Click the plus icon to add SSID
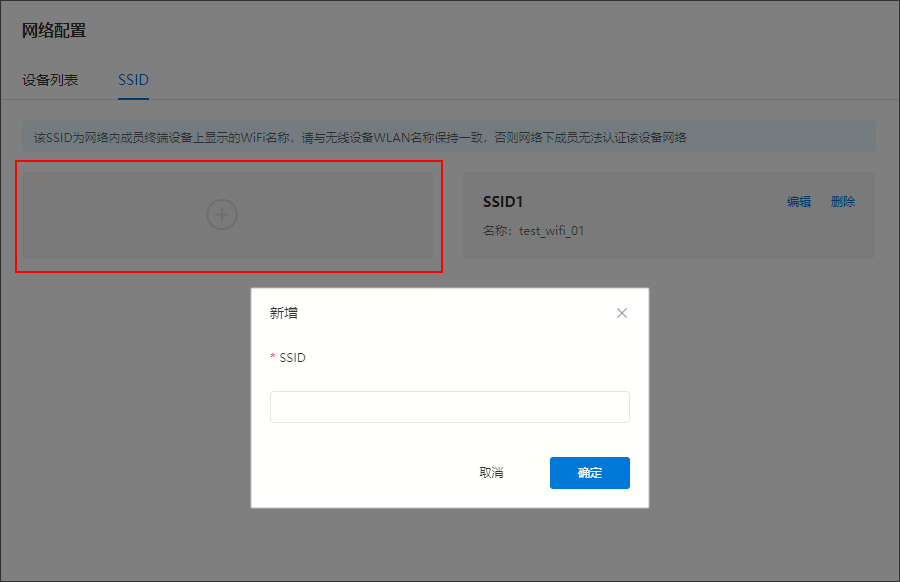Viewport: 900px width, 582px height. pyautogui.click(x=222, y=215)
